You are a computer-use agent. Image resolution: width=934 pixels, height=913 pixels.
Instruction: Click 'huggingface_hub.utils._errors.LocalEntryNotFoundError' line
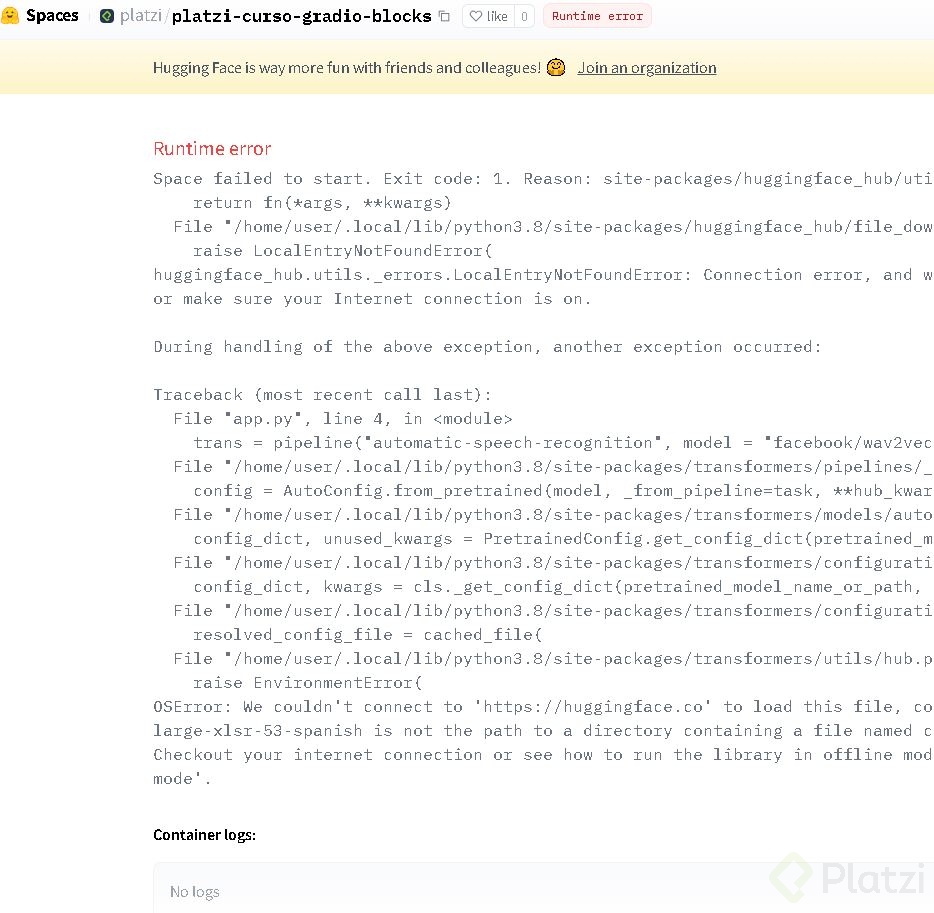coord(543,275)
